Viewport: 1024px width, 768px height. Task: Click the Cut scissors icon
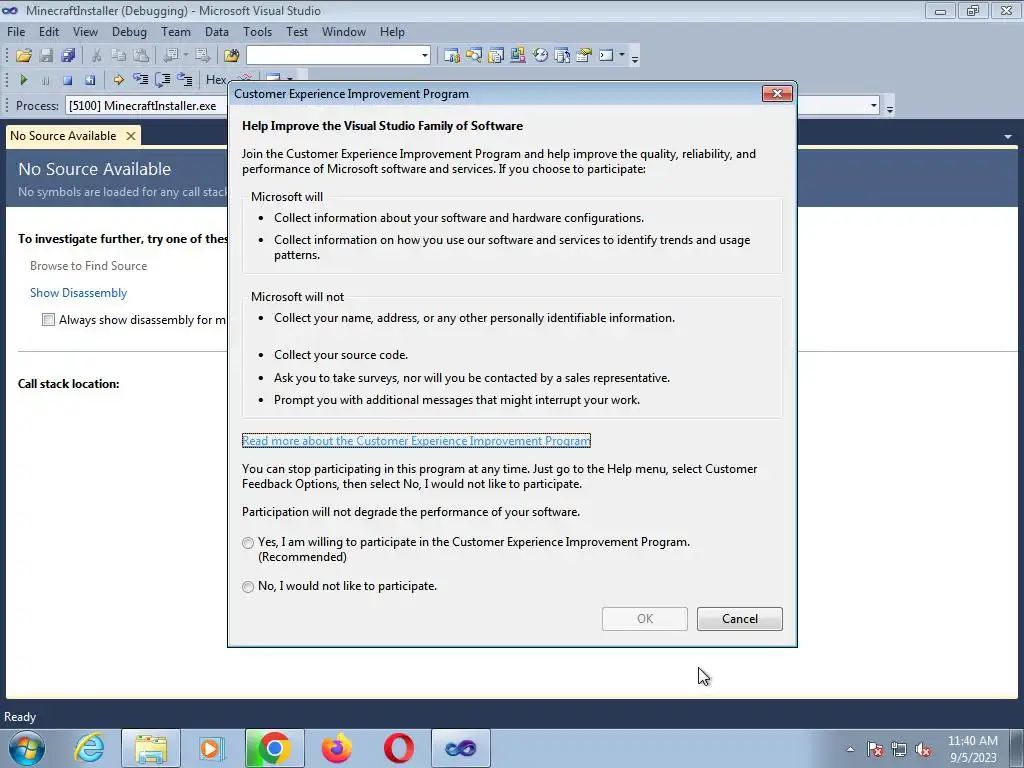click(x=96, y=56)
